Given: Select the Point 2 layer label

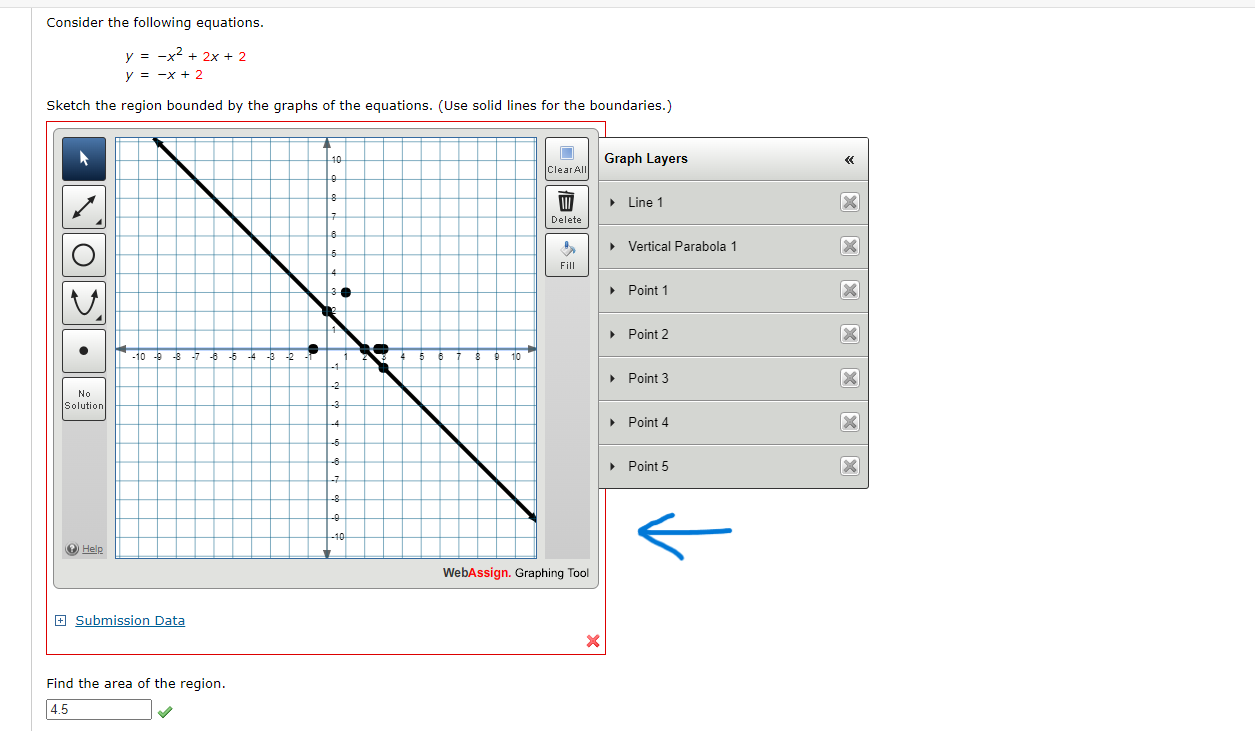Looking at the screenshot, I should 647,334.
